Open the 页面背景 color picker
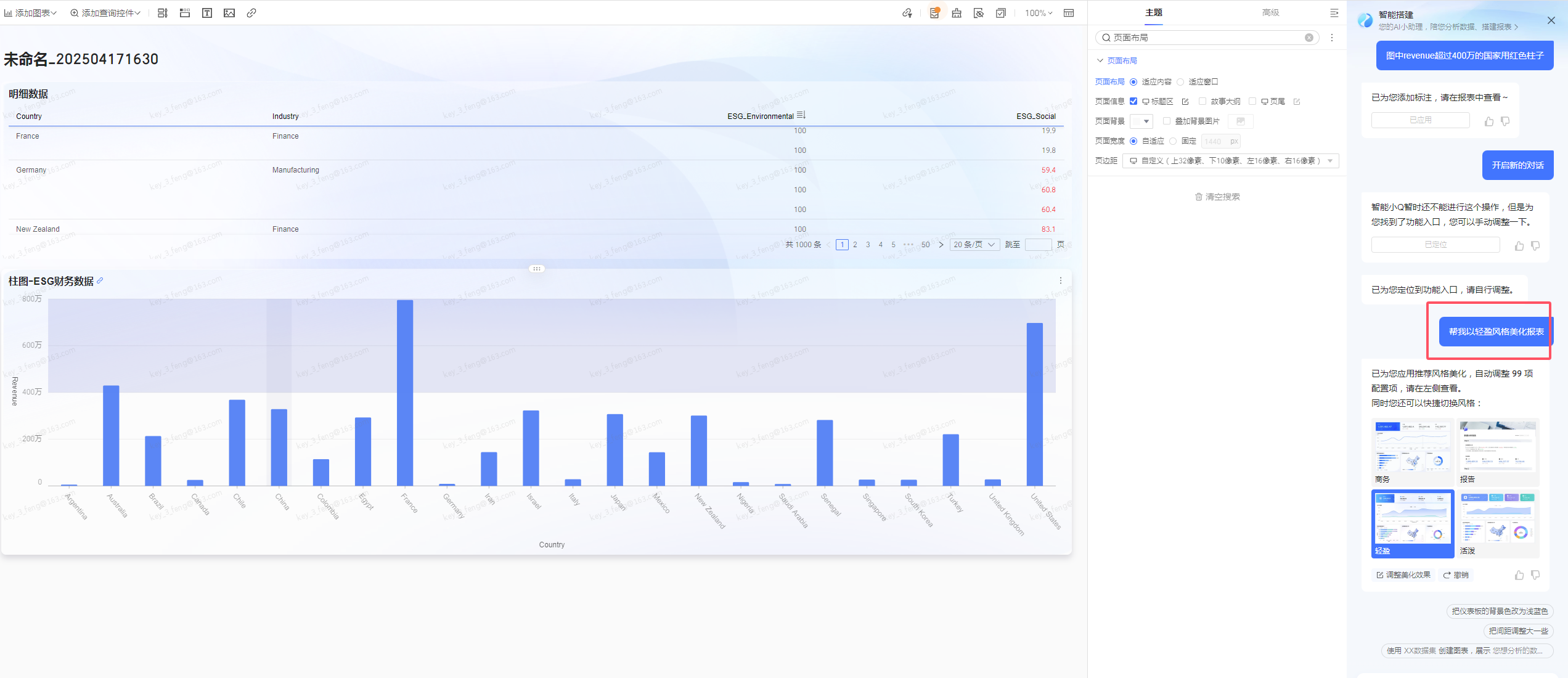 [x=1141, y=121]
